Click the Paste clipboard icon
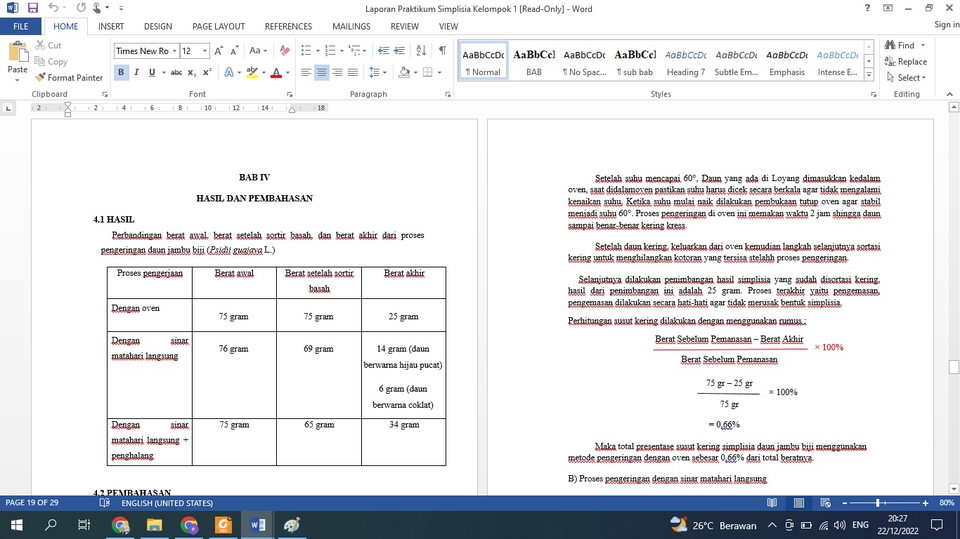The height and width of the screenshot is (539, 960). (x=17, y=52)
